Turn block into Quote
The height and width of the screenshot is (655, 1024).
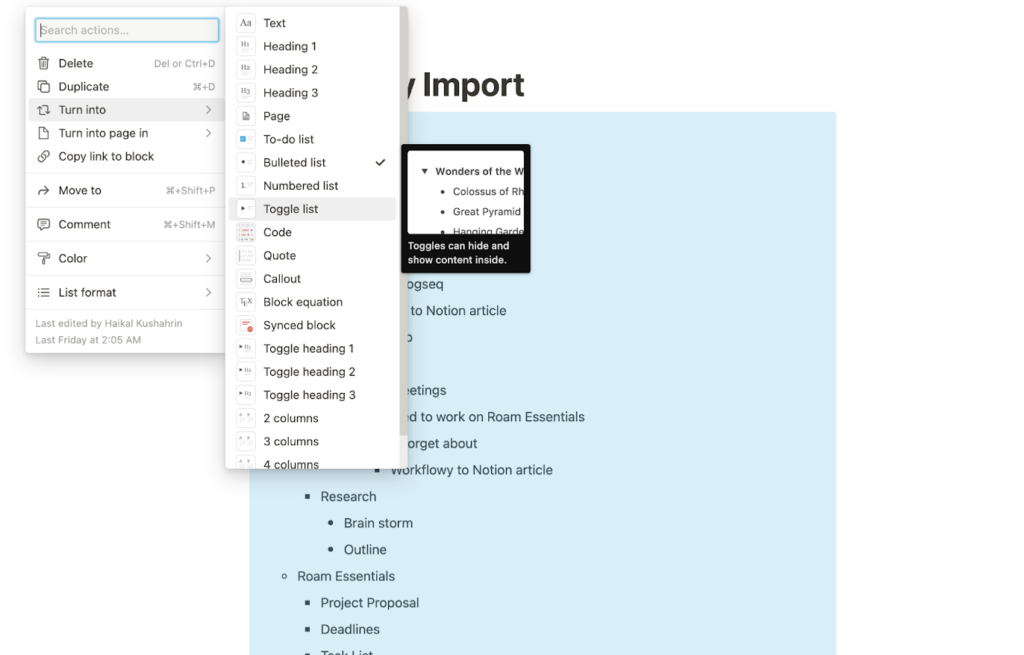(x=313, y=255)
